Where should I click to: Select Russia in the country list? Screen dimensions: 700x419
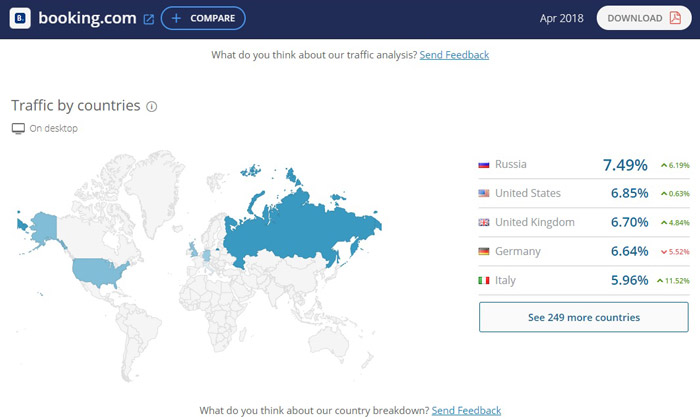(511, 164)
